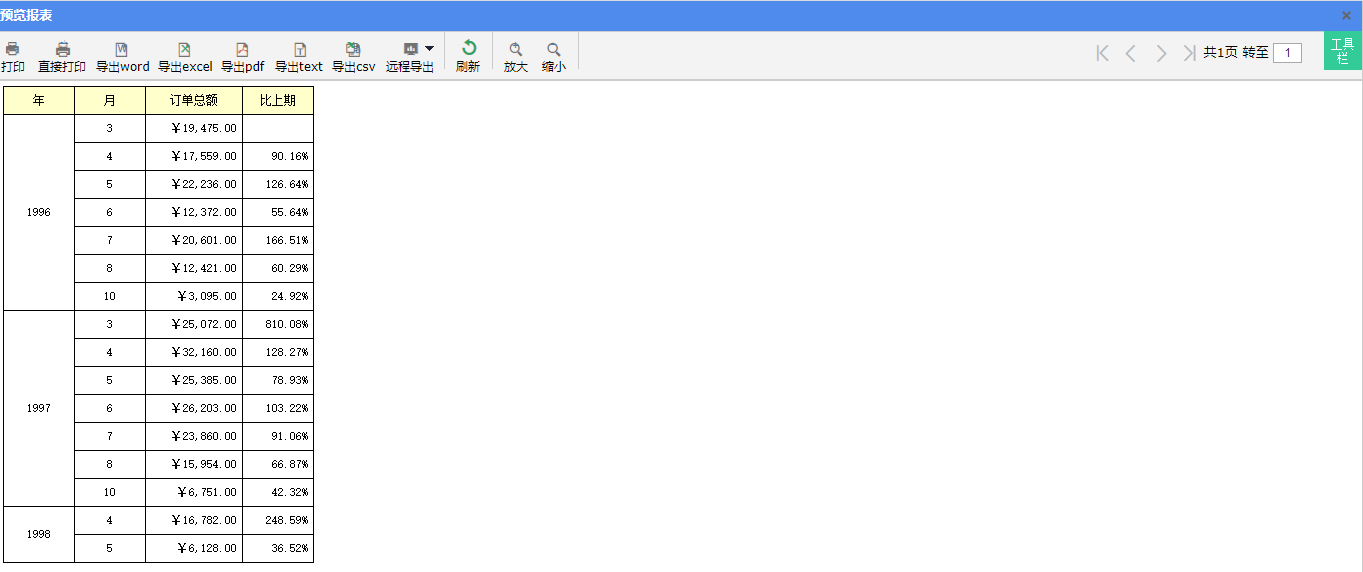Select the 1997 year cell
The height and width of the screenshot is (572, 1363).
click(x=39, y=408)
